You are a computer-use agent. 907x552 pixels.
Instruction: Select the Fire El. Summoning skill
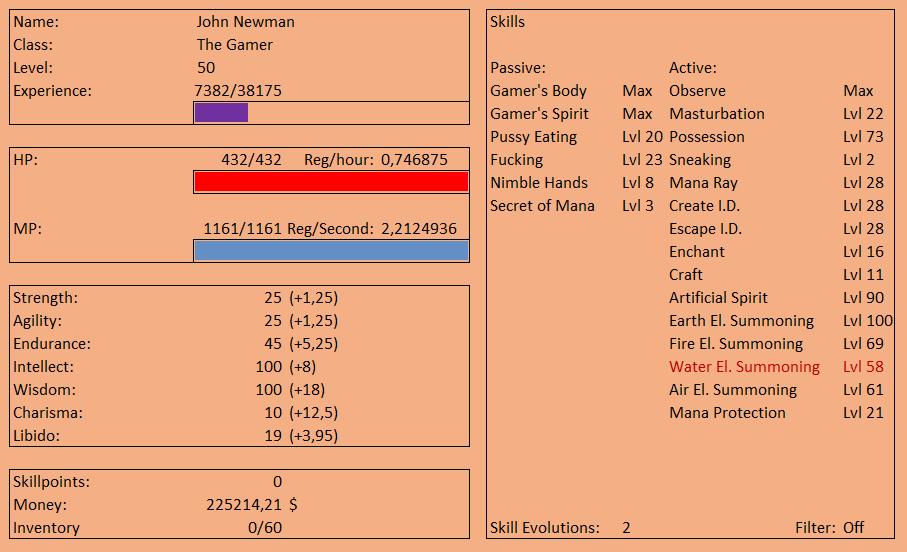click(x=736, y=344)
